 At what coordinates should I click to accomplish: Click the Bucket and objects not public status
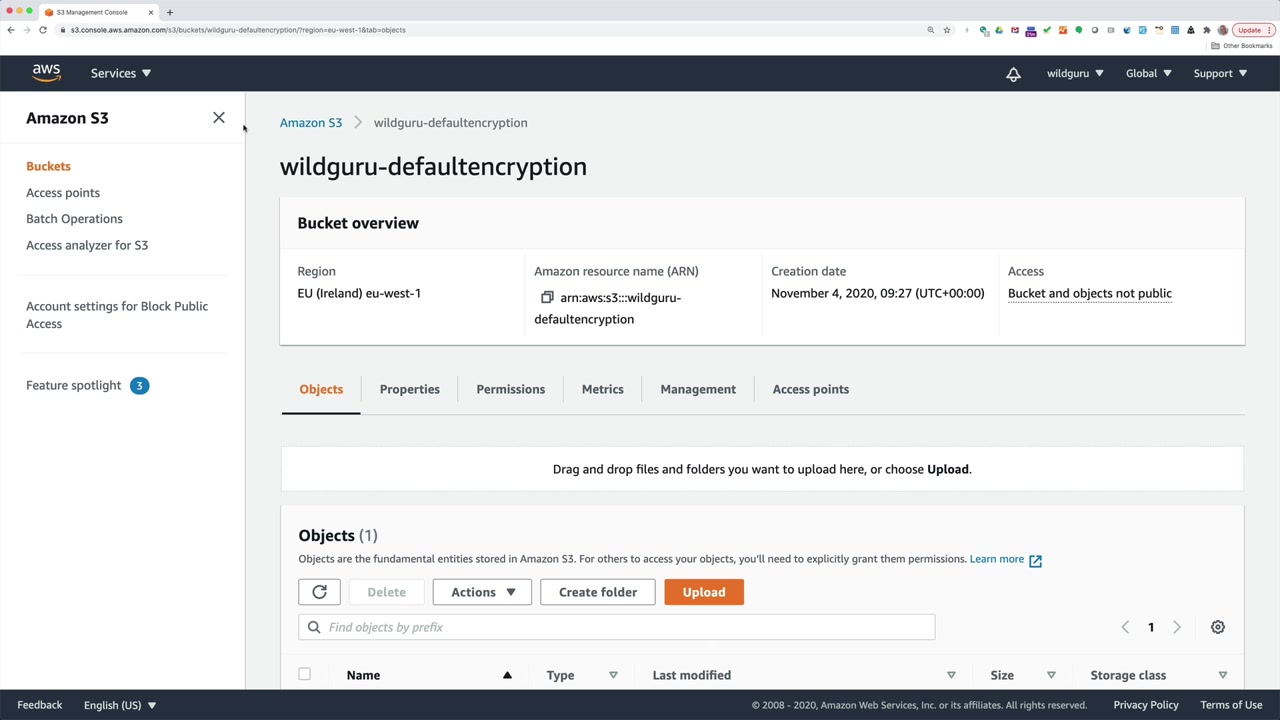[x=1090, y=293]
